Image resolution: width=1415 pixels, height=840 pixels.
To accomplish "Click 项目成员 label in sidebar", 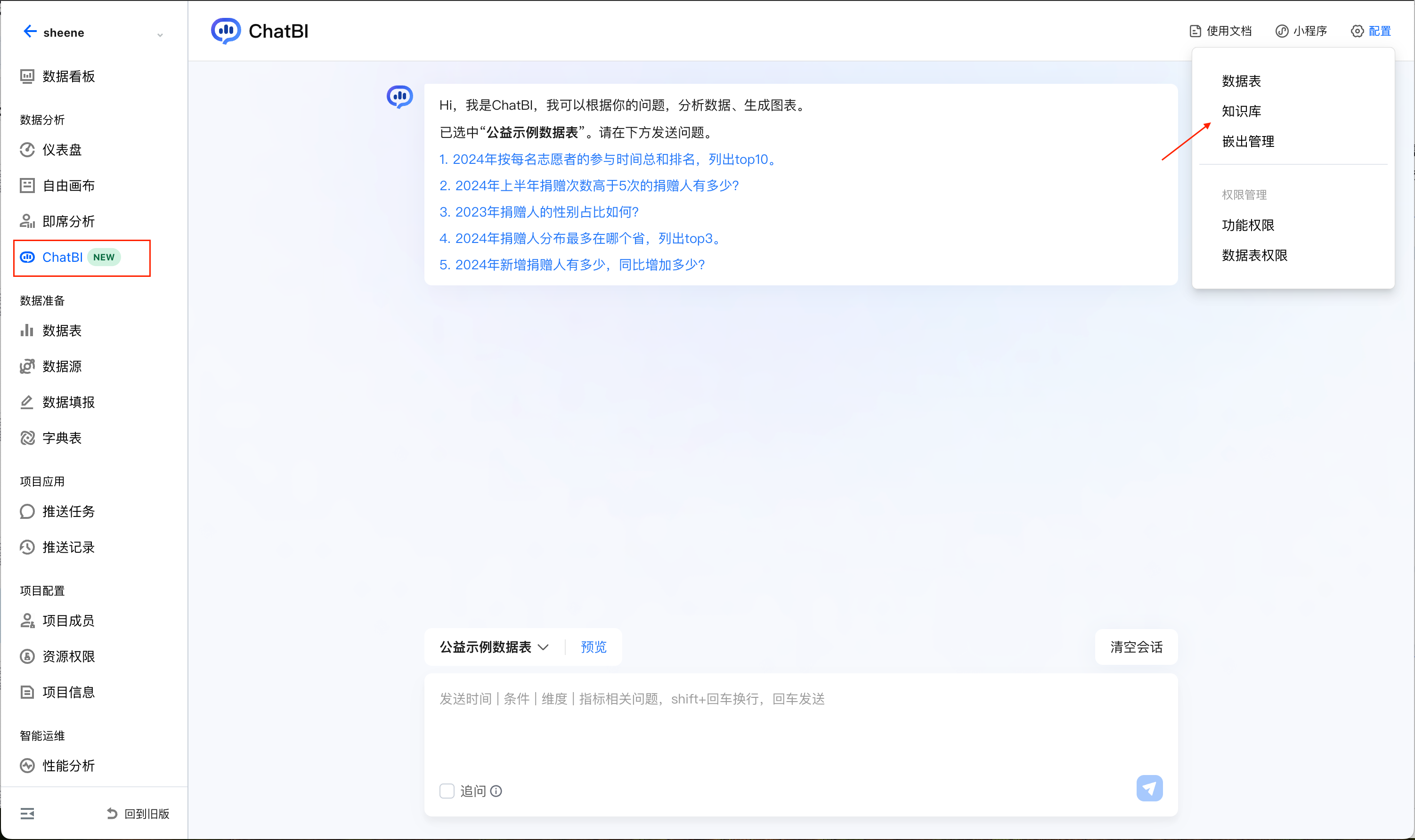I will pos(68,621).
